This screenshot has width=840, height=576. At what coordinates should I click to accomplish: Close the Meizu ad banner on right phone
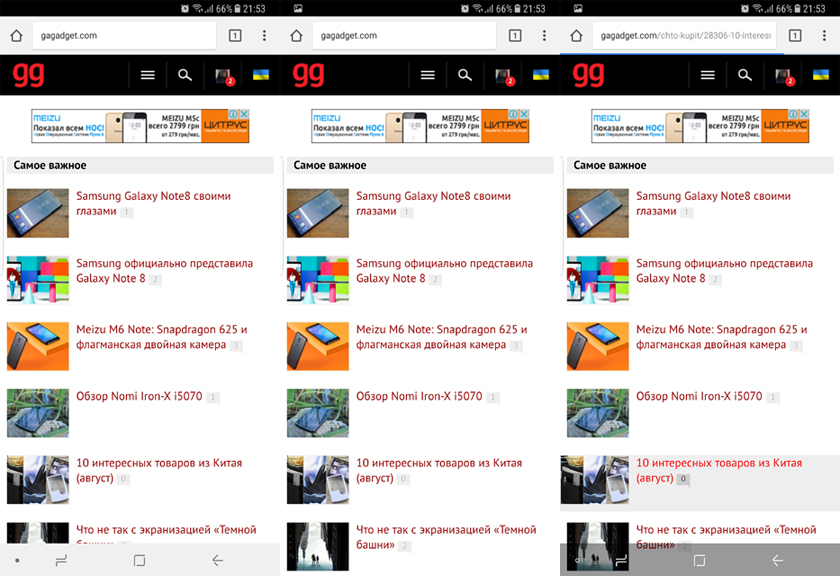[x=804, y=114]
